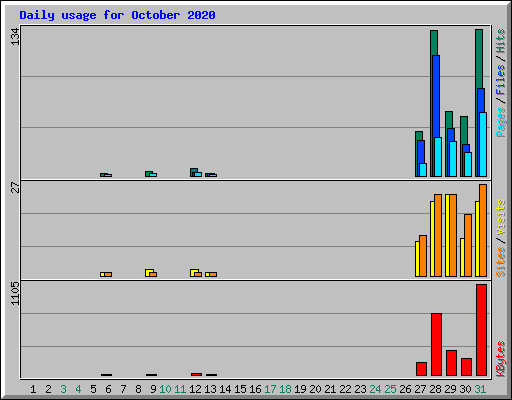Click the Visits legend label
Viewport: 512px width, 400px height.
[x=501, y=217]
